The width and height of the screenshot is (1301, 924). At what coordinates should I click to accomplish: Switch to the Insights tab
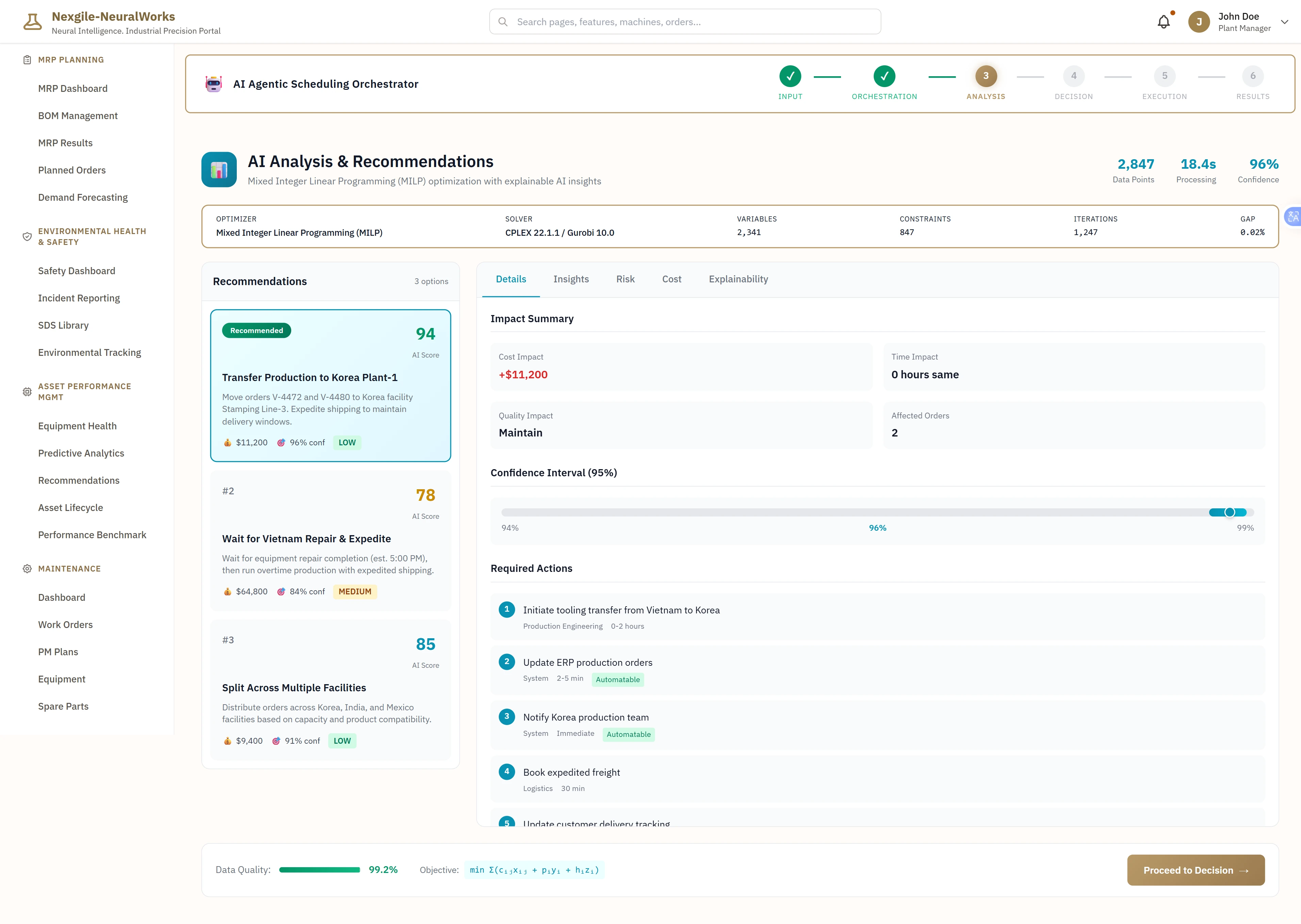click(571, 279)
